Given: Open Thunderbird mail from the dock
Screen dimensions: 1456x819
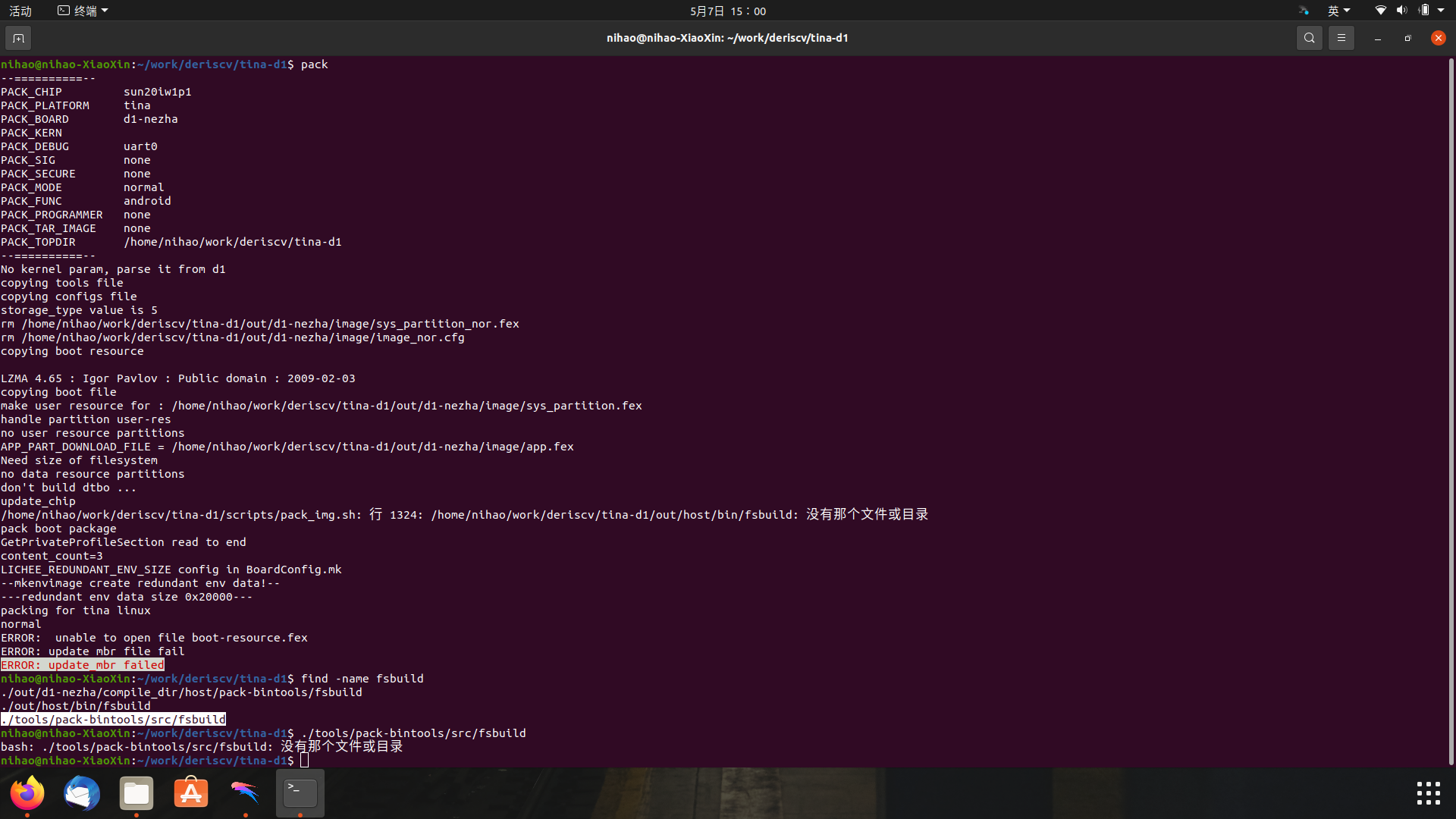Looking at the screenshot, I should (82, 793).
